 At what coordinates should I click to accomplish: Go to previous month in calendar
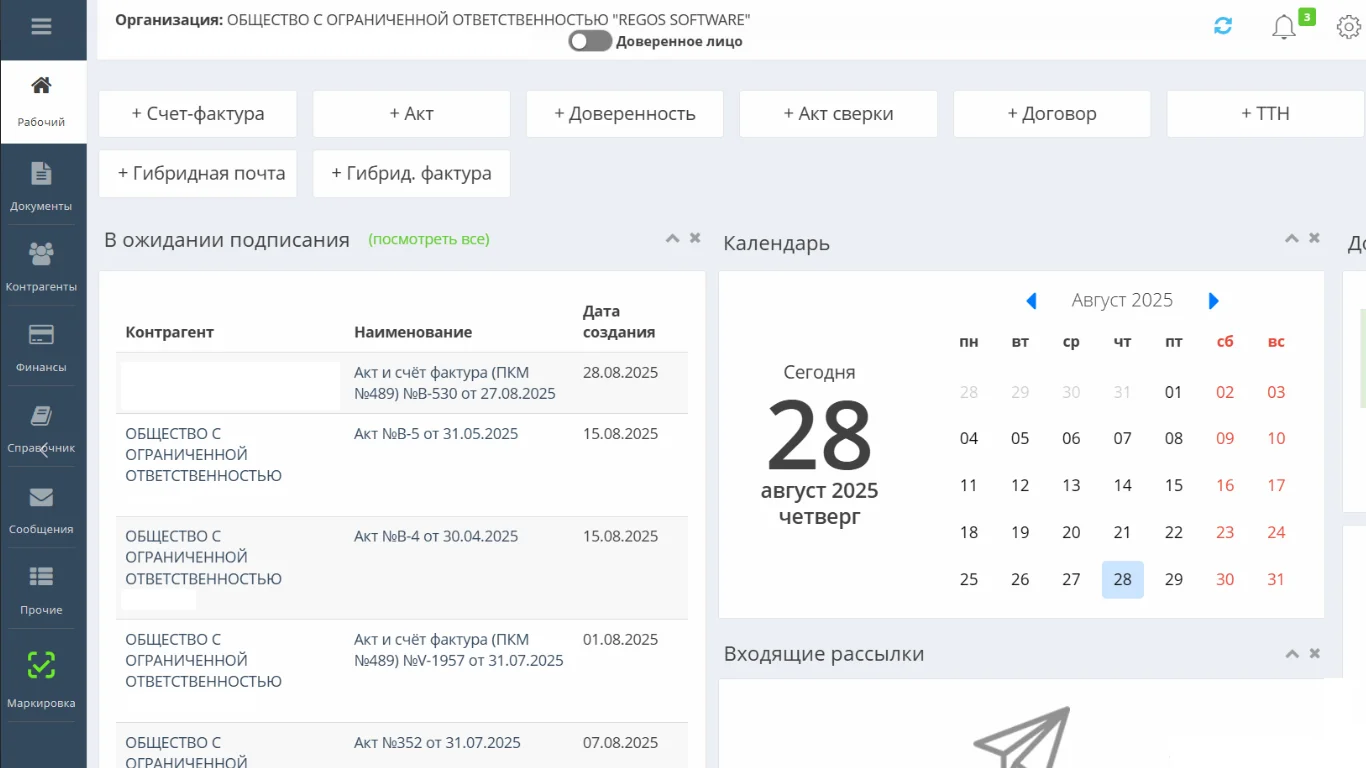1031,301
